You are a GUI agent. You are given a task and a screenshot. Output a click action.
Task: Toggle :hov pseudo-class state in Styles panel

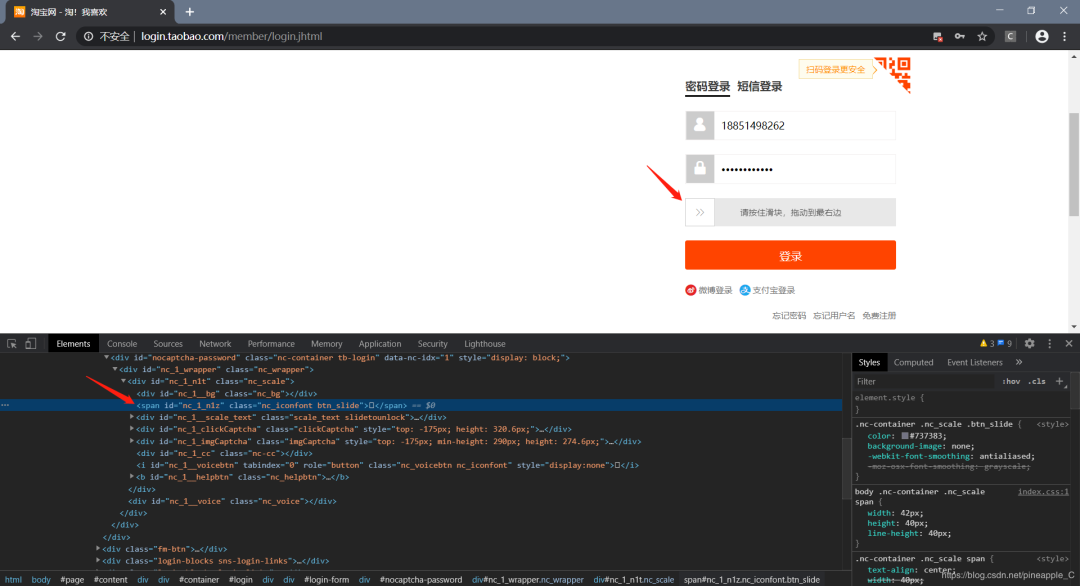pyautogui.click(x=1012, y=381)
